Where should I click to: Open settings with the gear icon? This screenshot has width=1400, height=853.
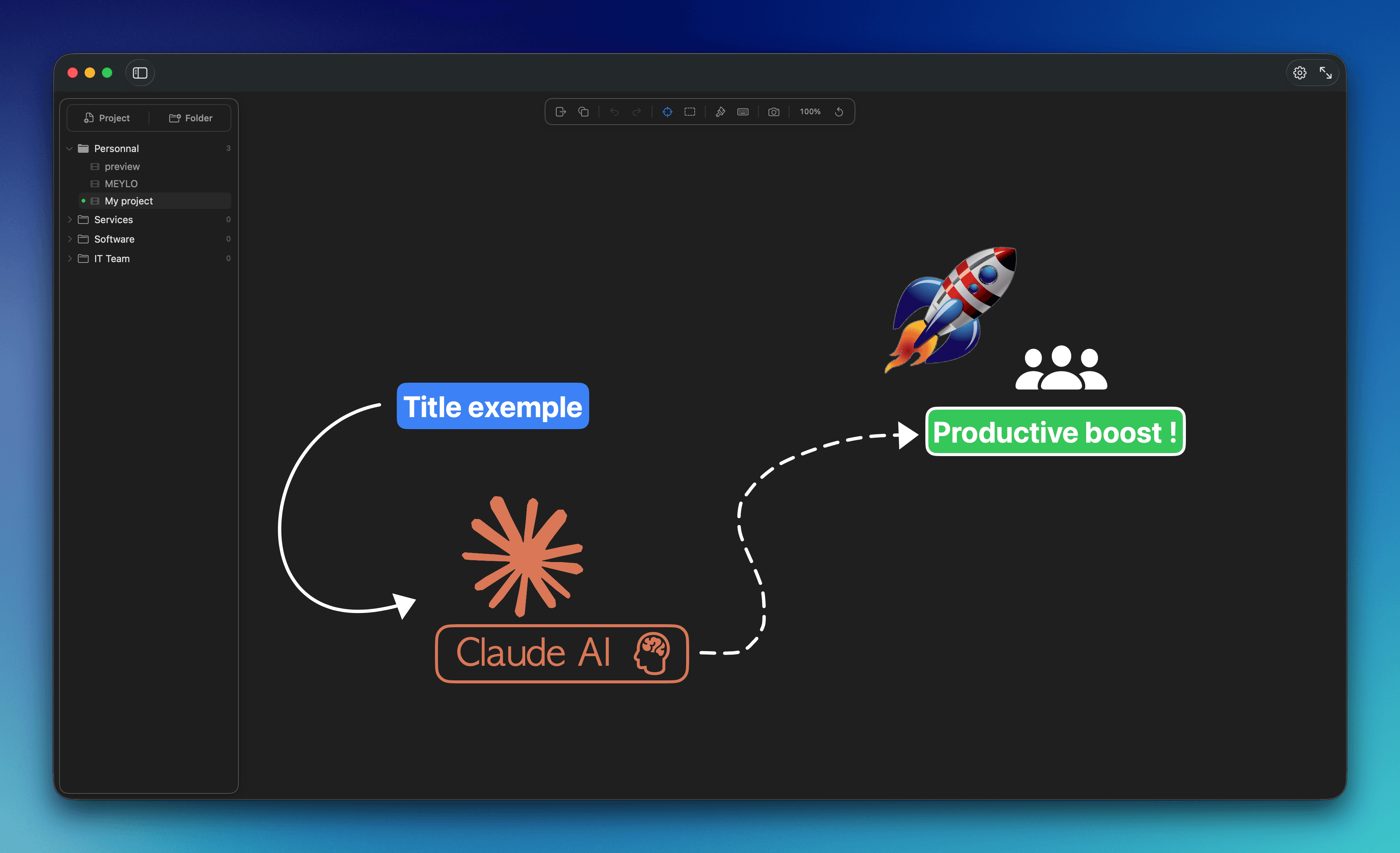(x=1300, y=73)
